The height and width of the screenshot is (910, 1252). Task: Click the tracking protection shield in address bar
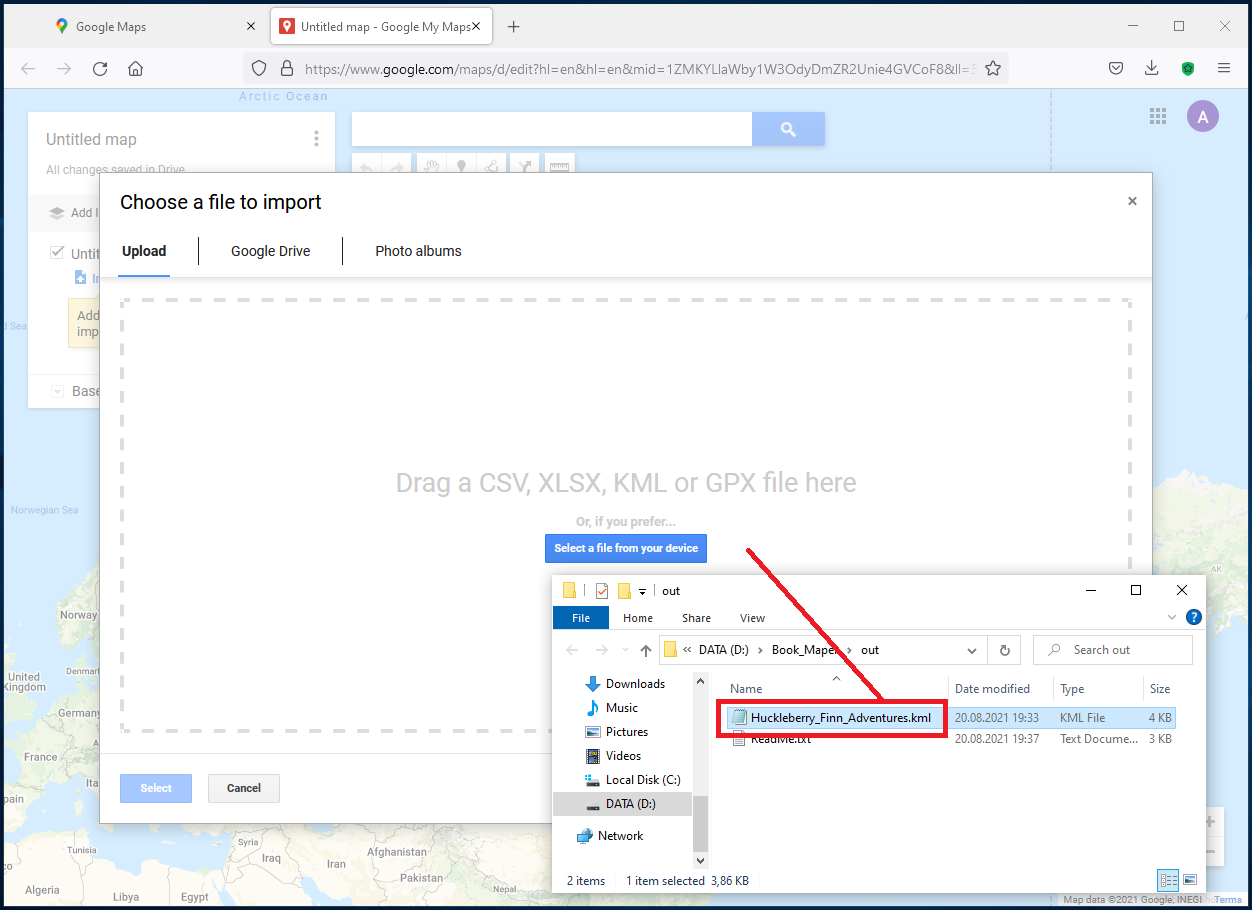pyautogui.click(x=259, y=68)
